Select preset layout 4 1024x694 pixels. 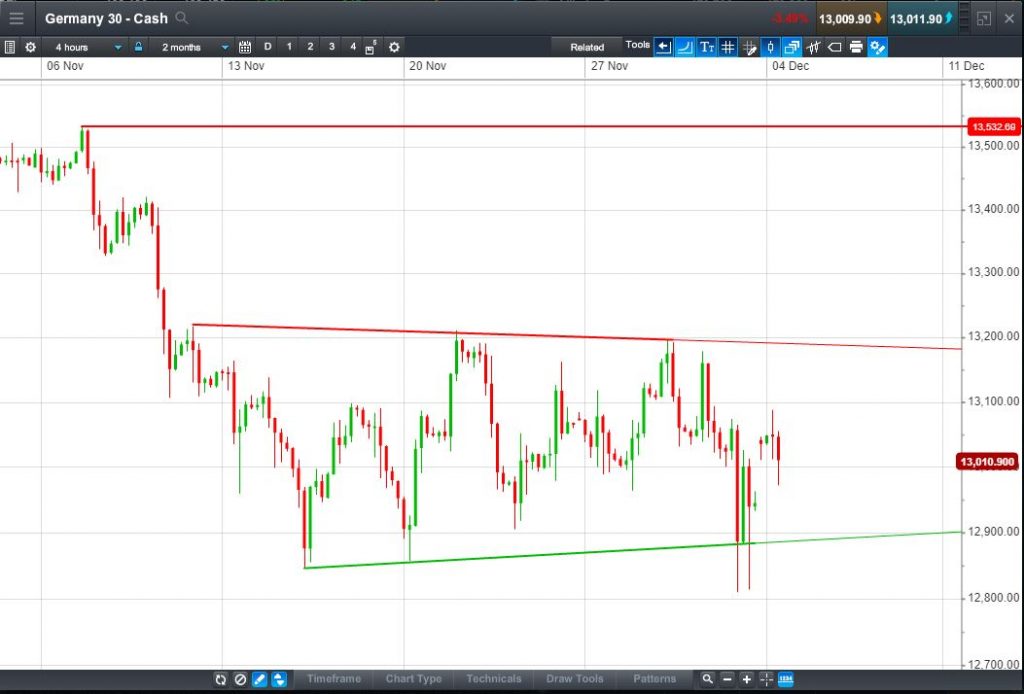pyautogui.click(x=353, y=46)
